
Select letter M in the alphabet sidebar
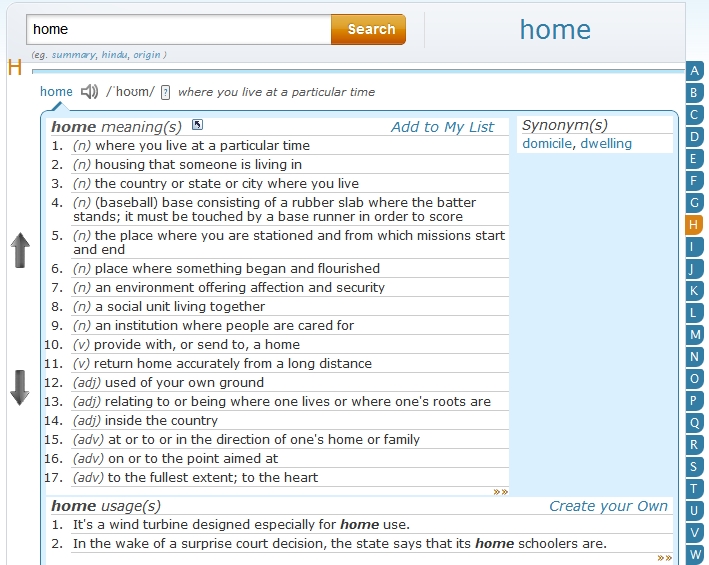coord(695,335)
